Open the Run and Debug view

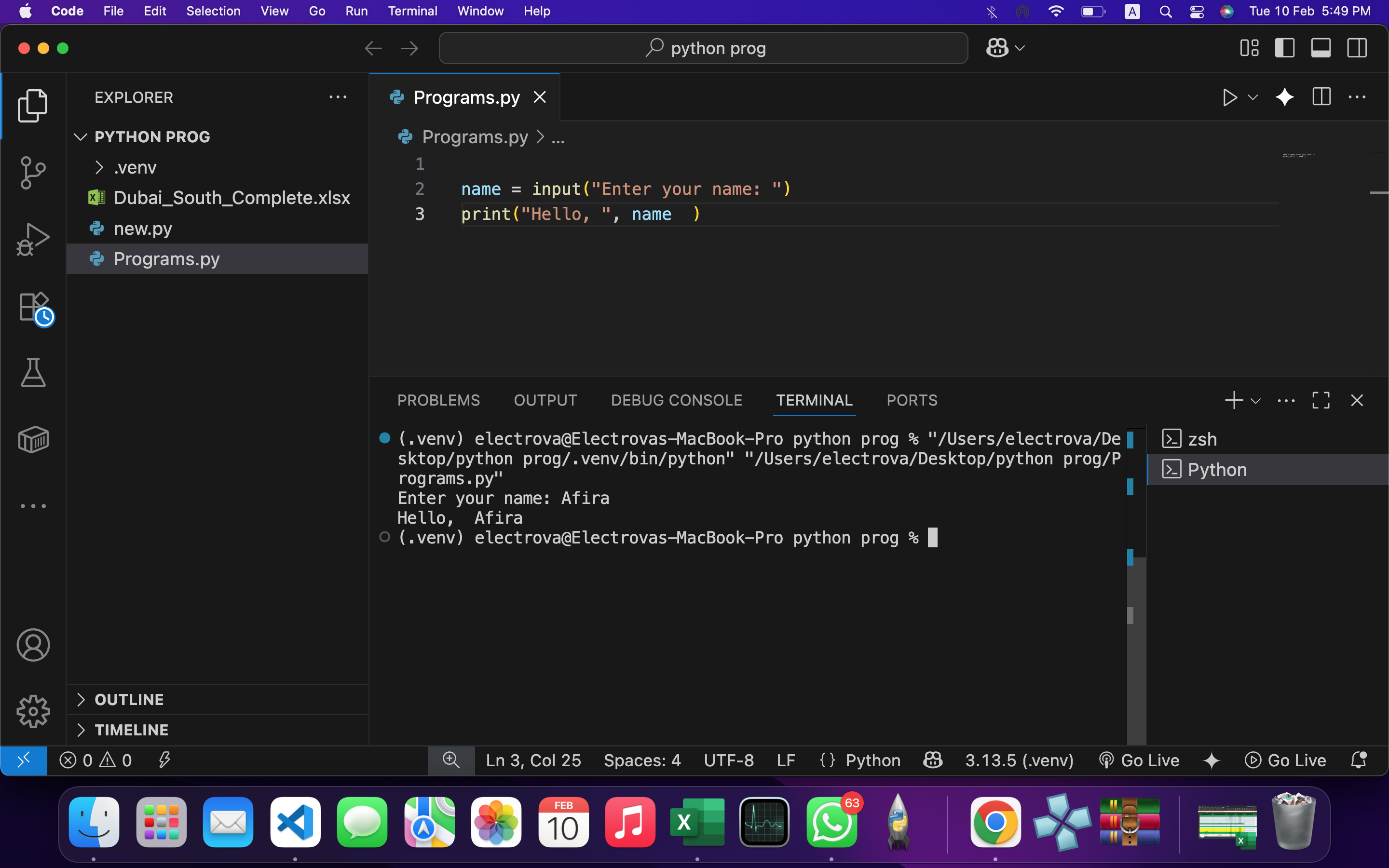point(33,239)
